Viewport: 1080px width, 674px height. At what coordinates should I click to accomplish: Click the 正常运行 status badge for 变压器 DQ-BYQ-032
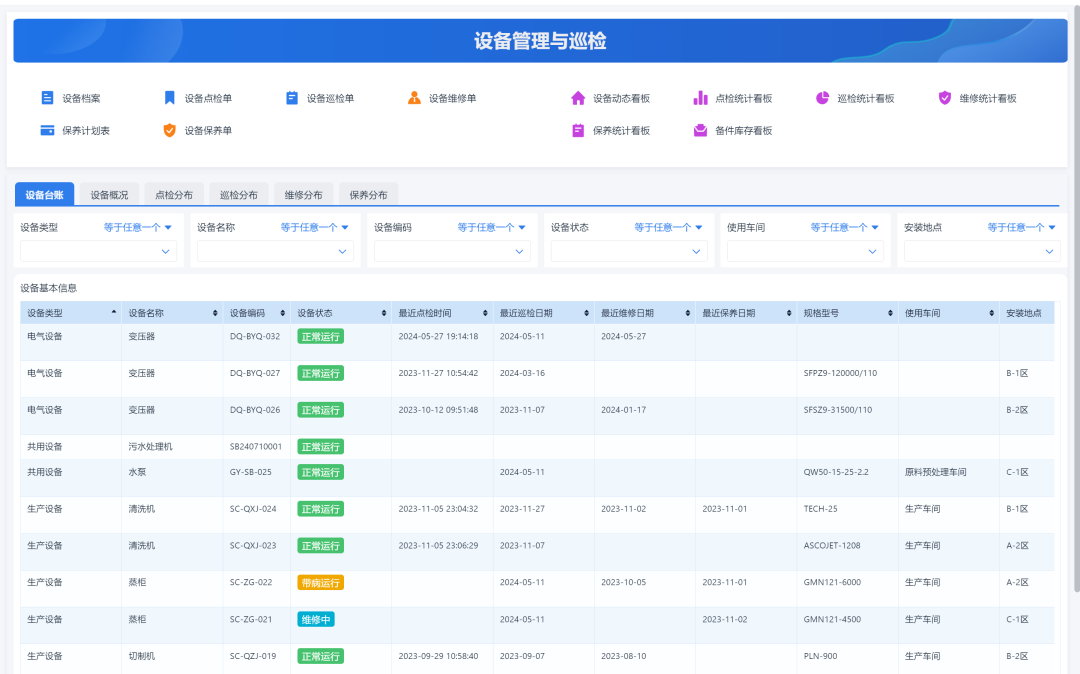tap(320, 338)
